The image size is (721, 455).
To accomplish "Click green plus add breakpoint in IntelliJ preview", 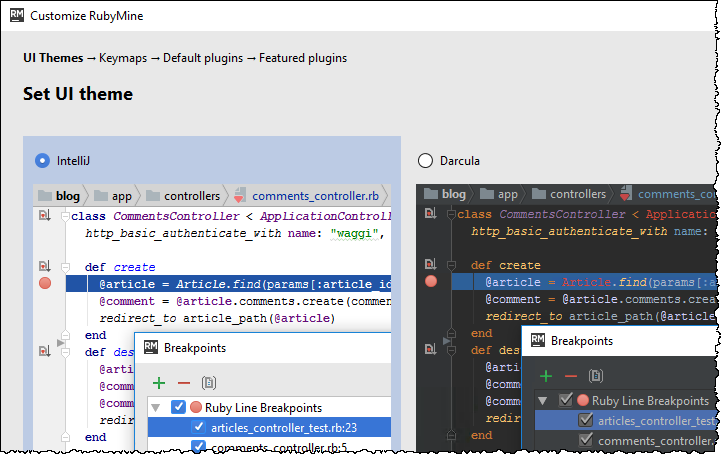I will click(x=158, y=382).
